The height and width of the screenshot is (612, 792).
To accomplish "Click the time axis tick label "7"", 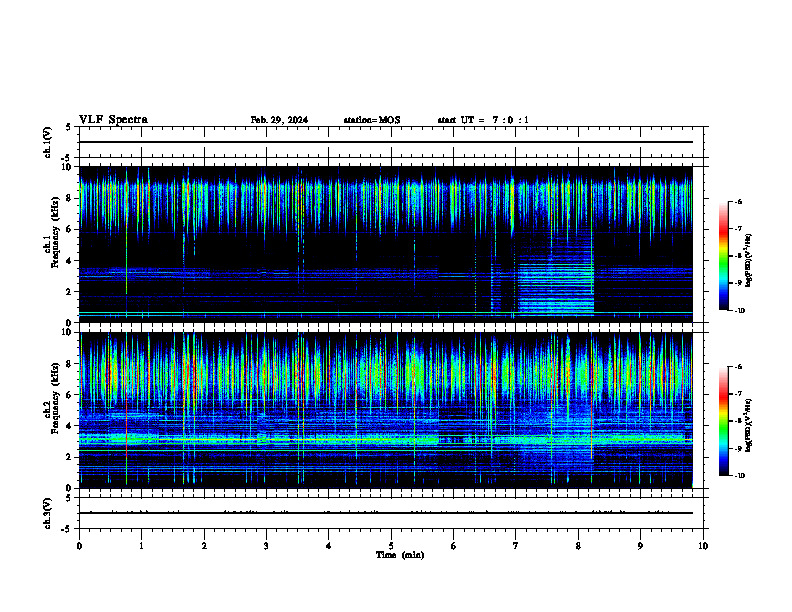I will (x=516, y=546).
